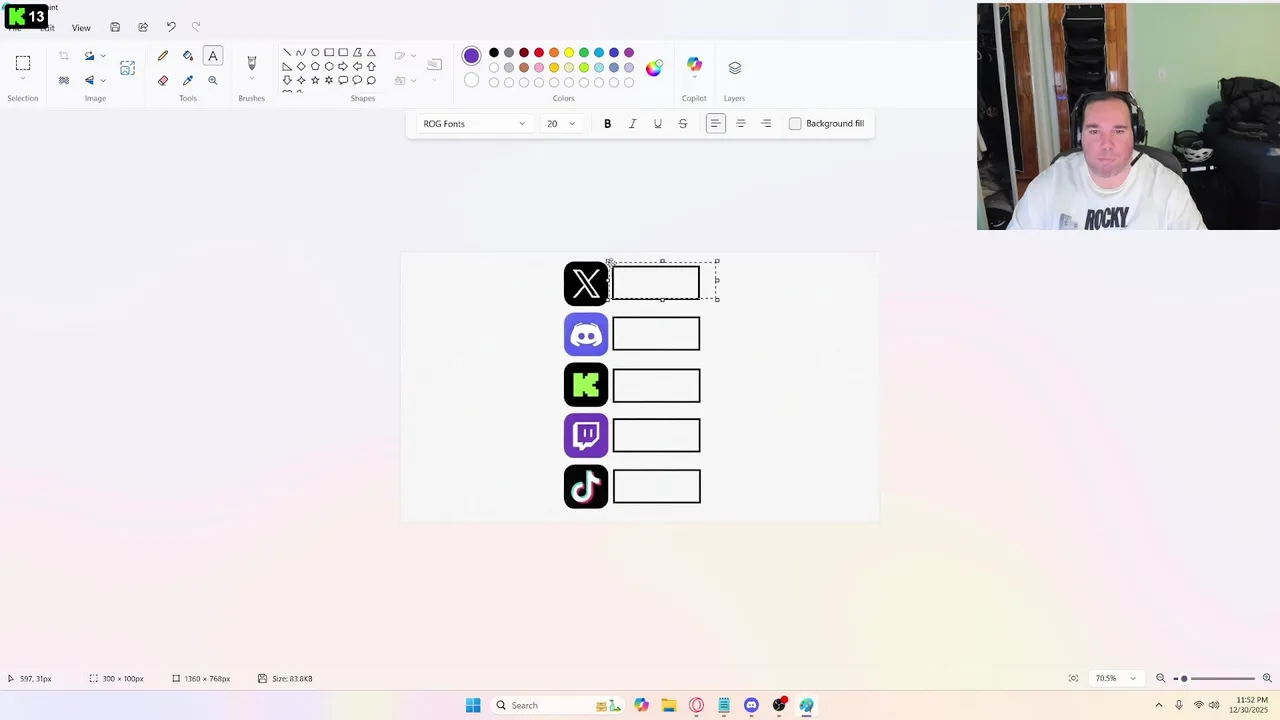
Task: Select white Color 2 swatch
Action: 471,80
